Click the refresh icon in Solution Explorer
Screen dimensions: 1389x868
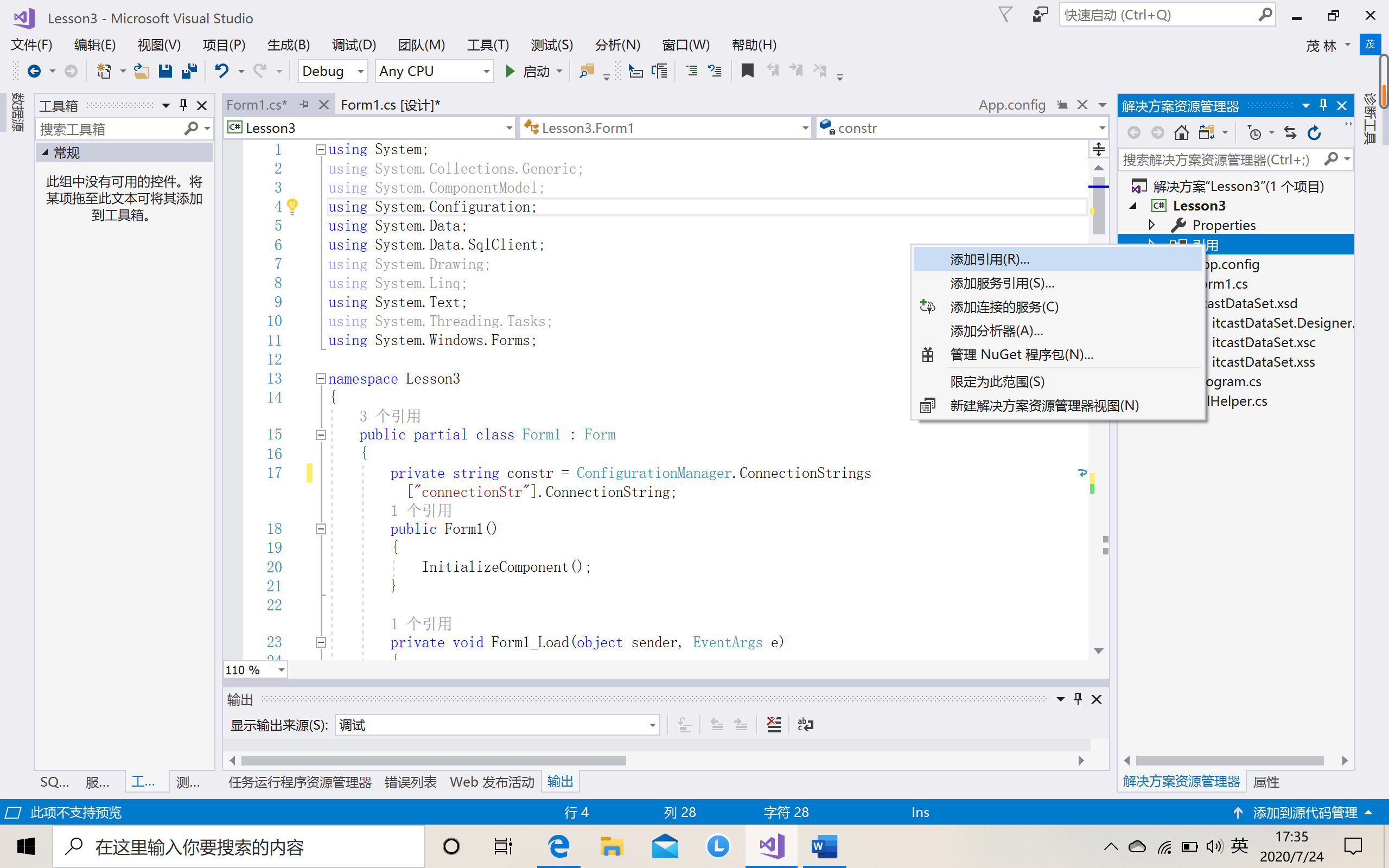click(x=1314, y=133)
